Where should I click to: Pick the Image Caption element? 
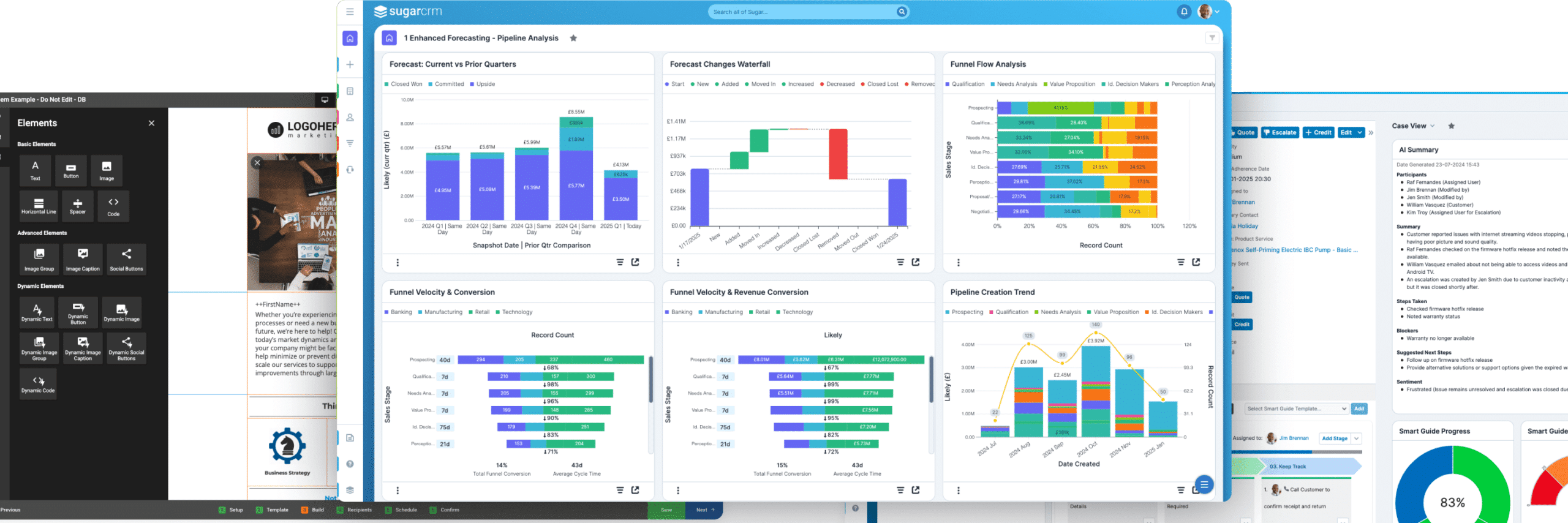83,259
